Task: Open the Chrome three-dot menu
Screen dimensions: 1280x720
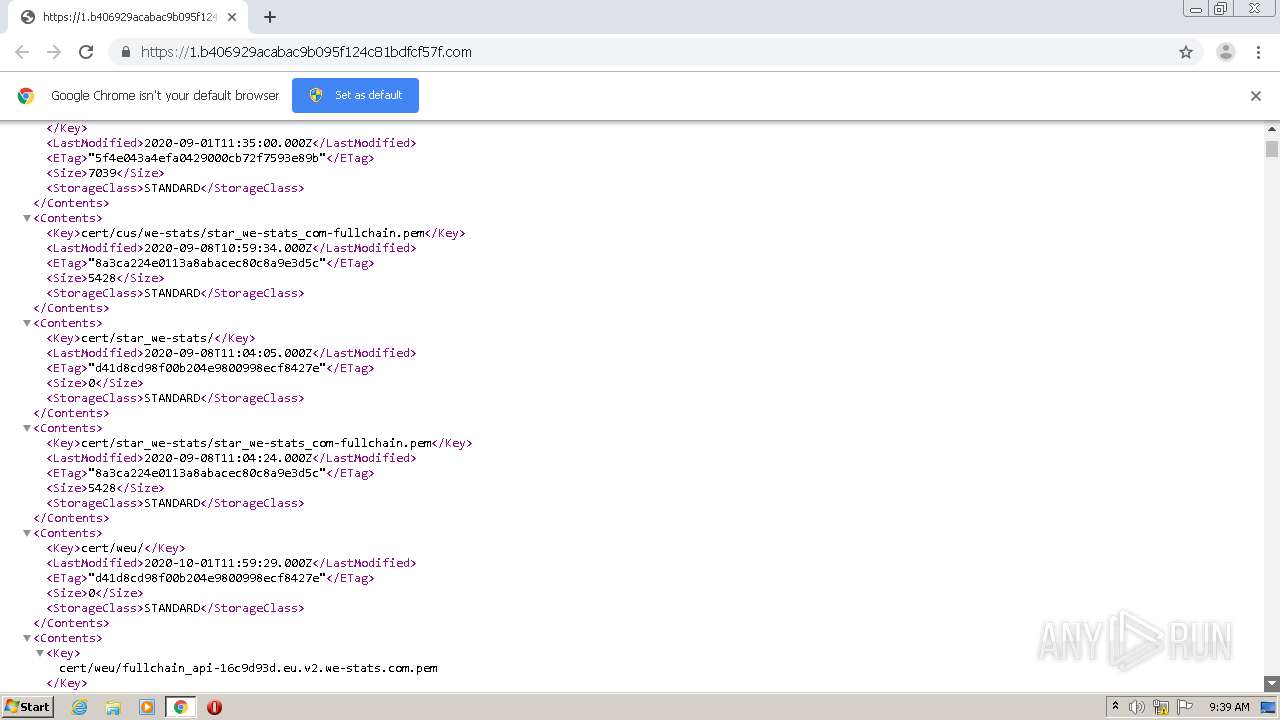Action: coord(1259,52)
